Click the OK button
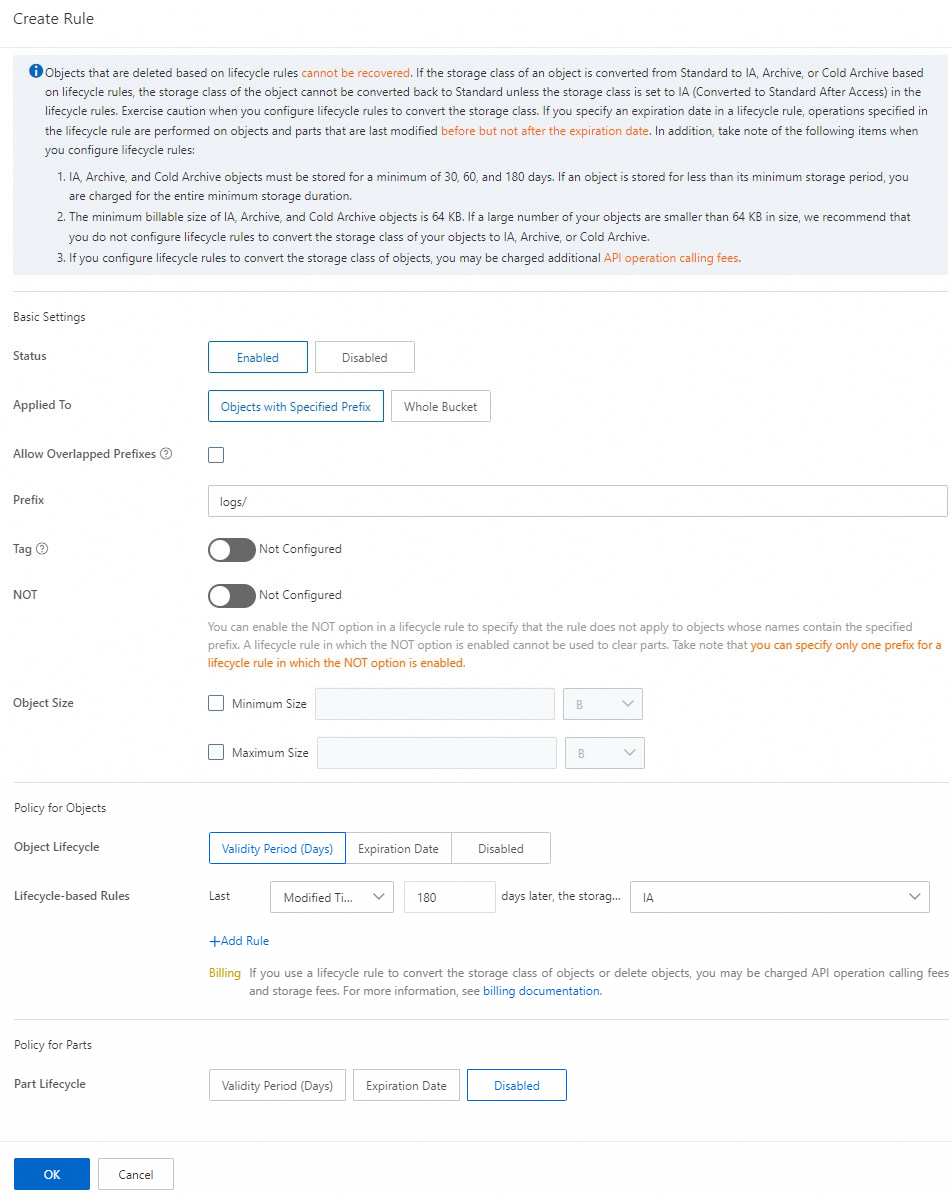The image size is (952, 1196). click(x=52, y=1174)
